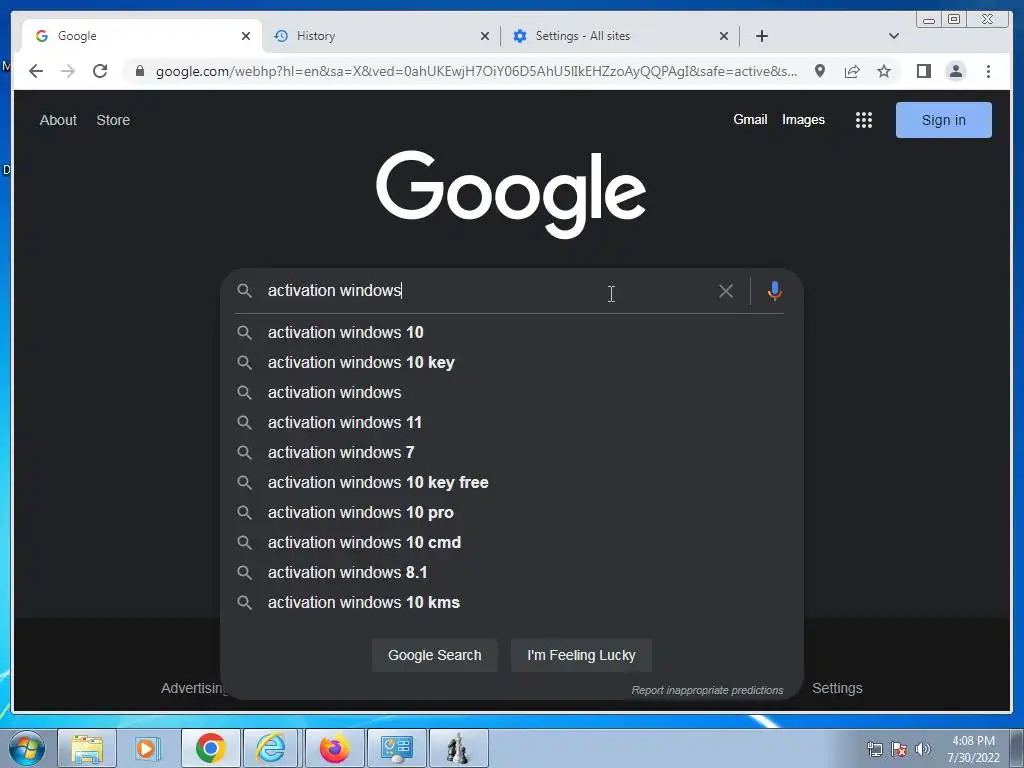The height and width of the screenshot is (768, 1024).
Task: Open Windows Explorer from taskbar
Action: (x=87, y=748)
